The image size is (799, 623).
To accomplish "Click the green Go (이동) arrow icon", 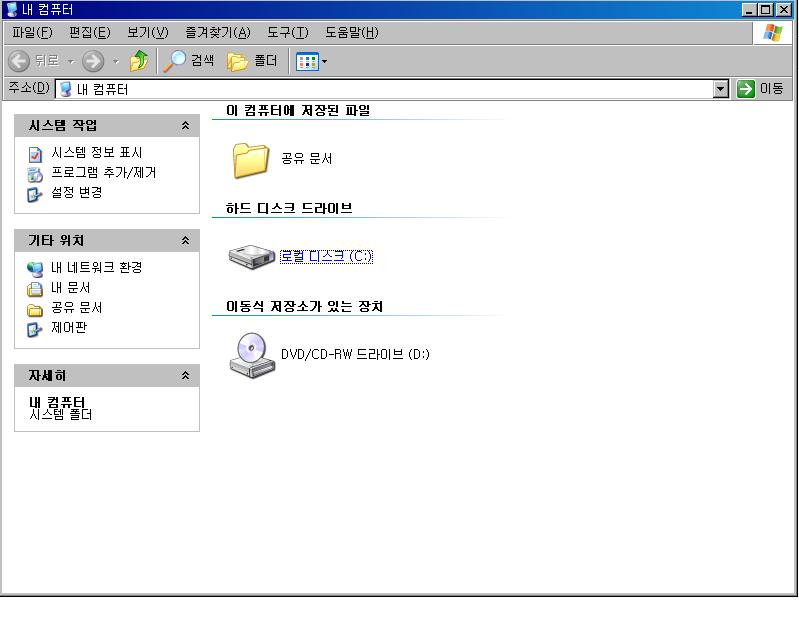I will tap(745, 89).
